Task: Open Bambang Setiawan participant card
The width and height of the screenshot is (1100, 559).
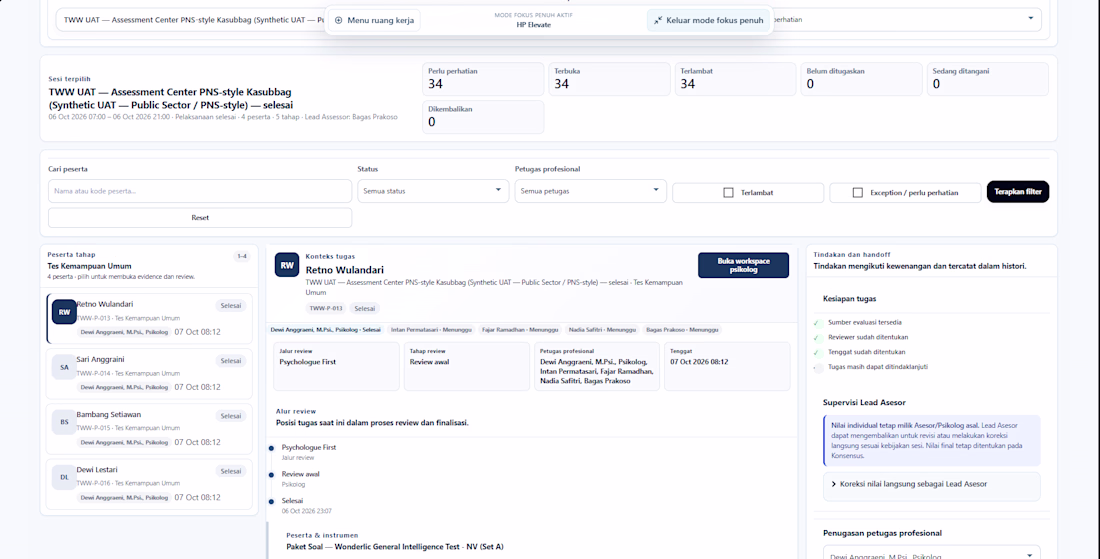Action: [x=149, y=429]
